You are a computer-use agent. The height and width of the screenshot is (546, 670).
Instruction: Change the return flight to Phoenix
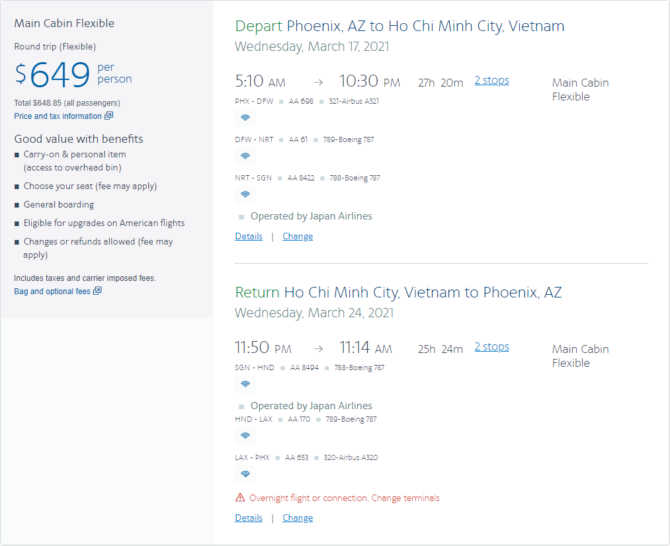pos(297,518)
